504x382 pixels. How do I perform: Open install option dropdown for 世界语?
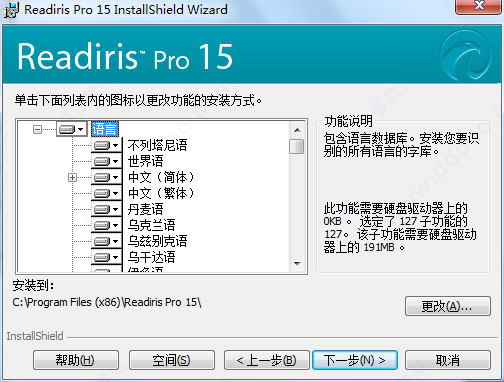click(x=107, y=161)
